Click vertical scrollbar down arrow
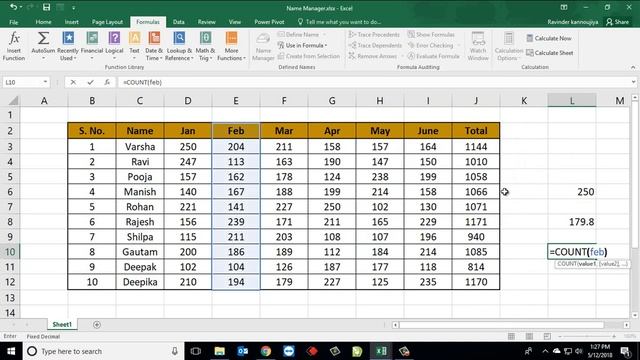This screenshot has width=640, height=360. [x=635, y=315]
